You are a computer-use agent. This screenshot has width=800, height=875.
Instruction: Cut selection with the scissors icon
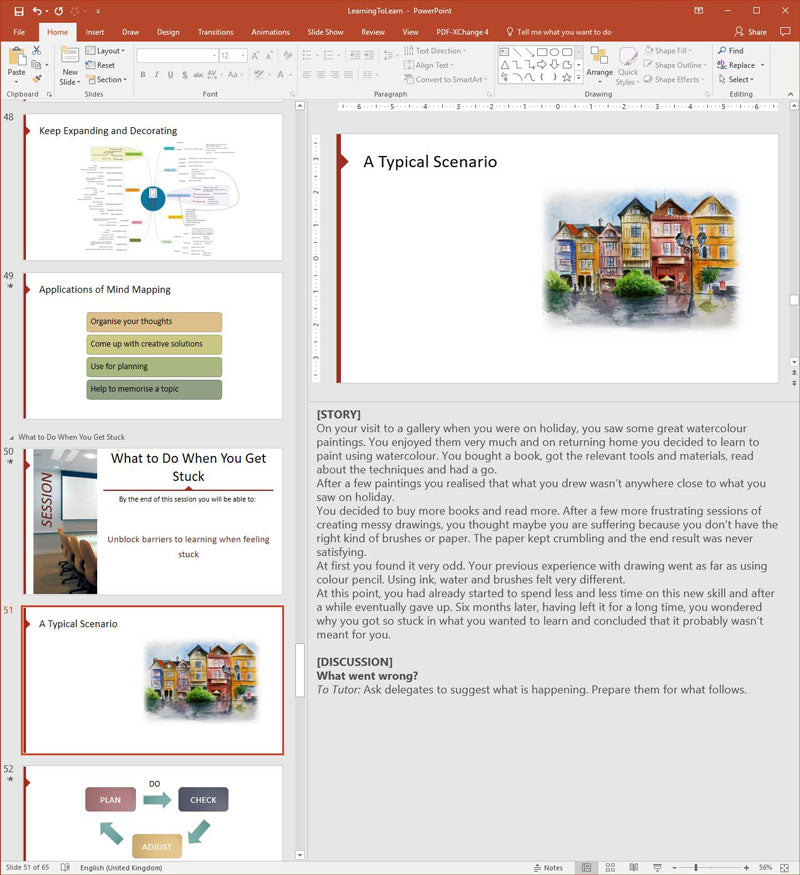pyautogui.click(x=37, y=50)
